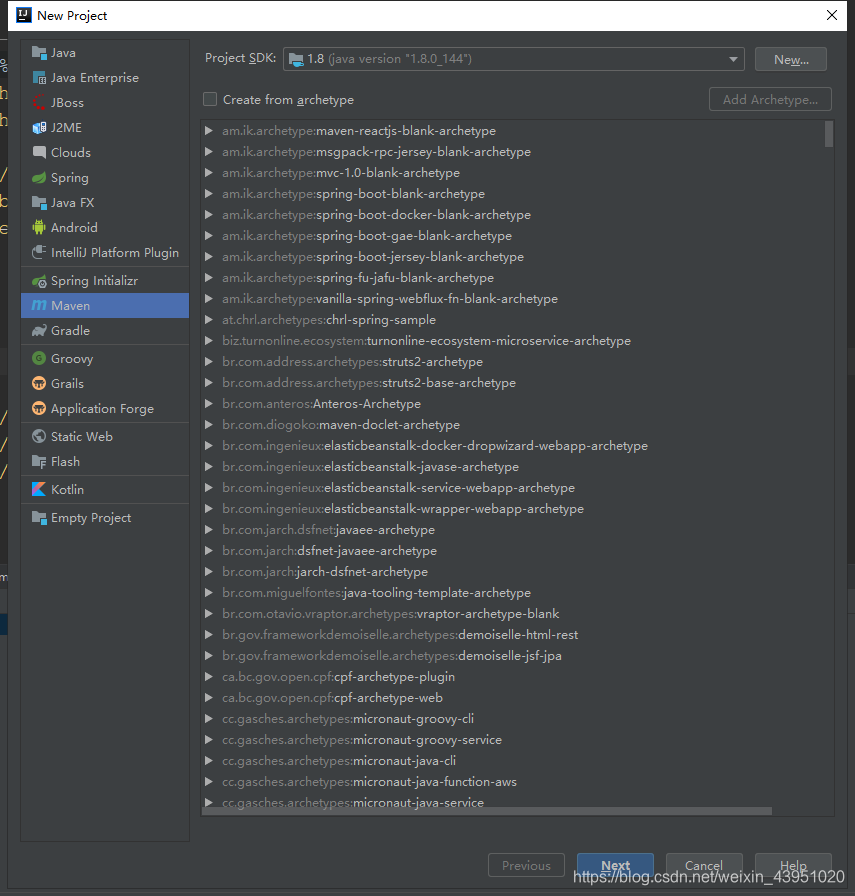Click the Static Web globe icon
855x896 pixels.
click(39, 437)
